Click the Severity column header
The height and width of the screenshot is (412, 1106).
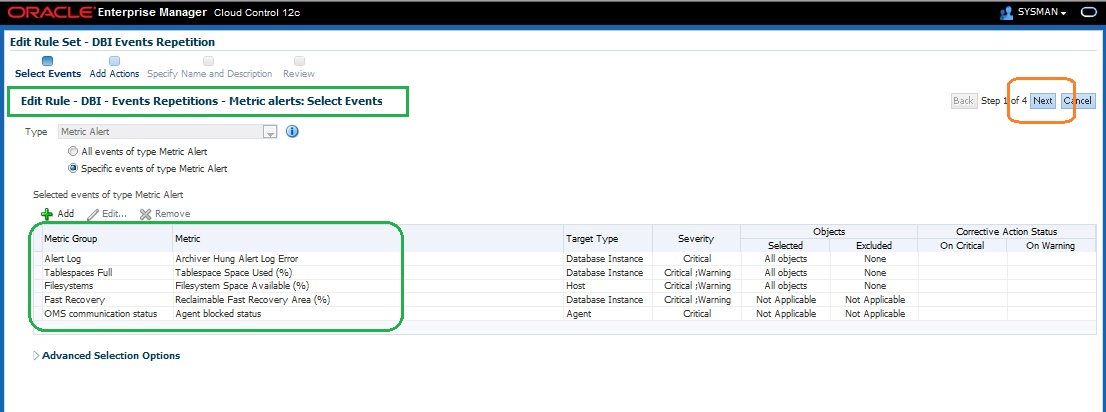click(696, 239)
